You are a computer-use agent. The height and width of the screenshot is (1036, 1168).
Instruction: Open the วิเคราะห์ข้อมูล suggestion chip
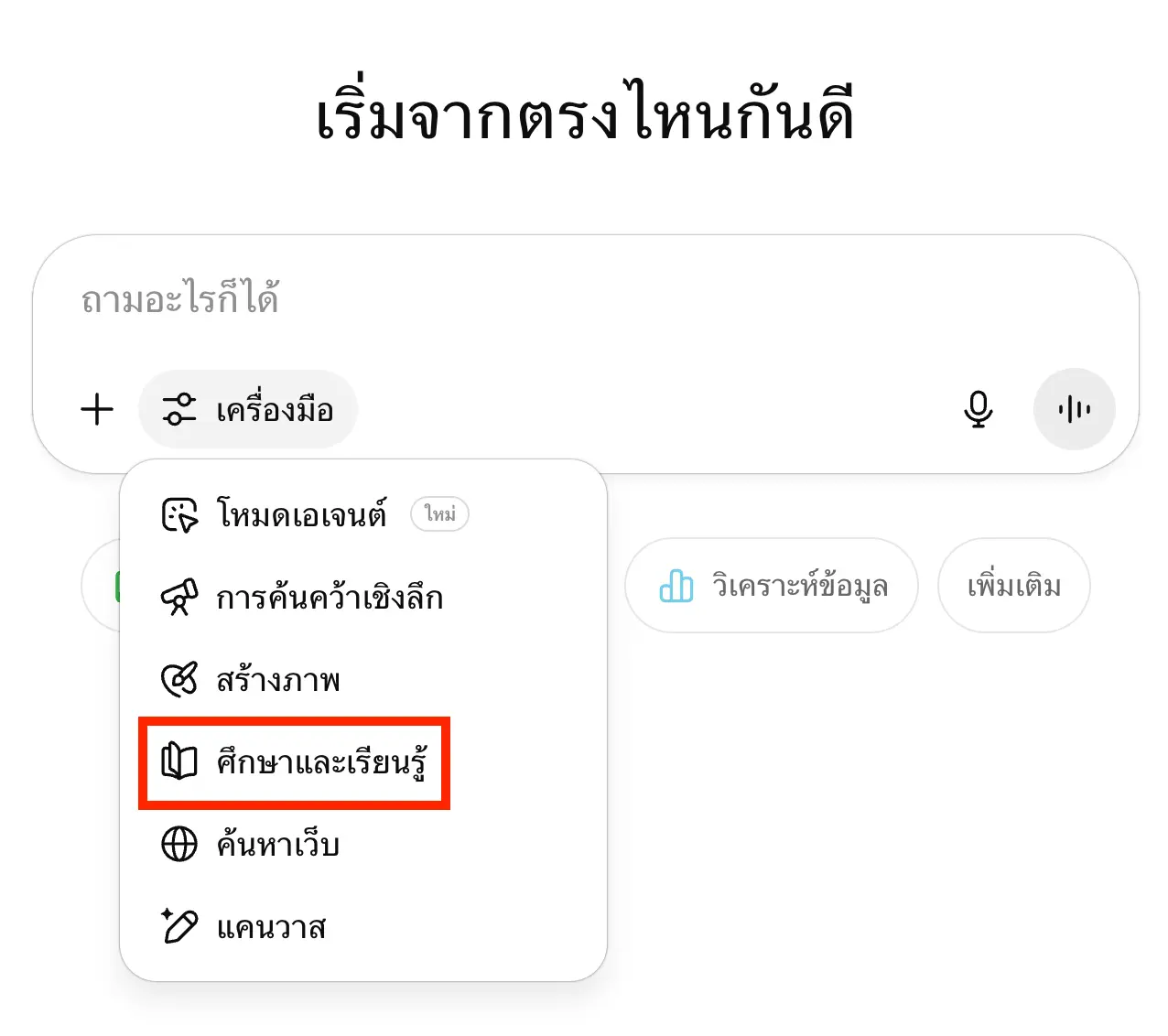pyautogui.click(x=772, y=586)
